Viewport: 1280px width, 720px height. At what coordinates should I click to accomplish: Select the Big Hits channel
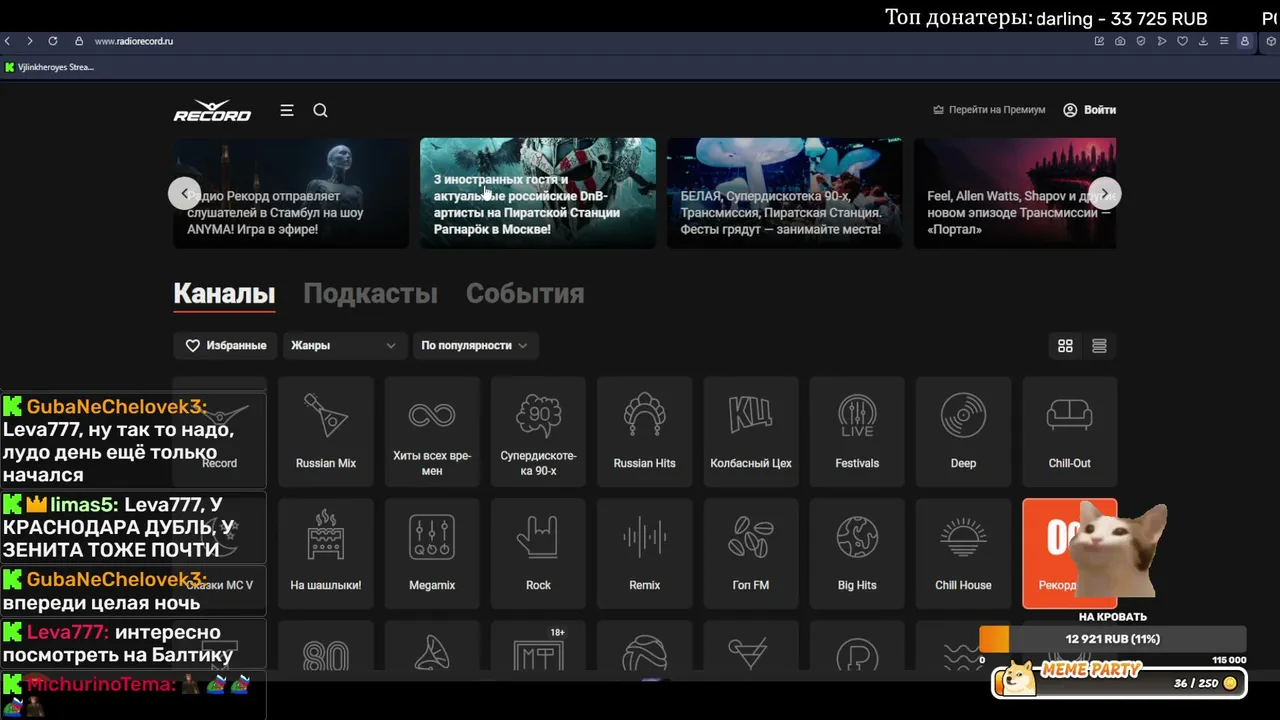tap(857, 554)
